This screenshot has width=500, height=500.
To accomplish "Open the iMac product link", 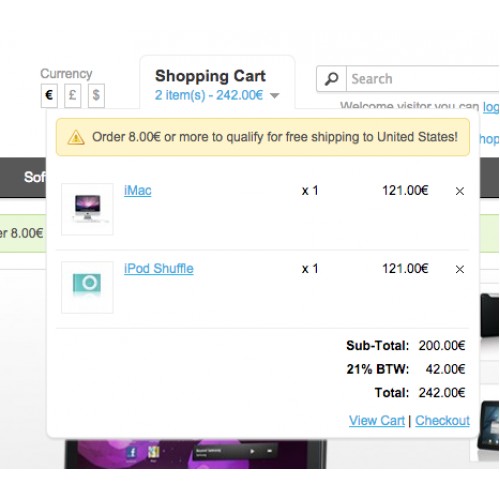I will point(138,191).
